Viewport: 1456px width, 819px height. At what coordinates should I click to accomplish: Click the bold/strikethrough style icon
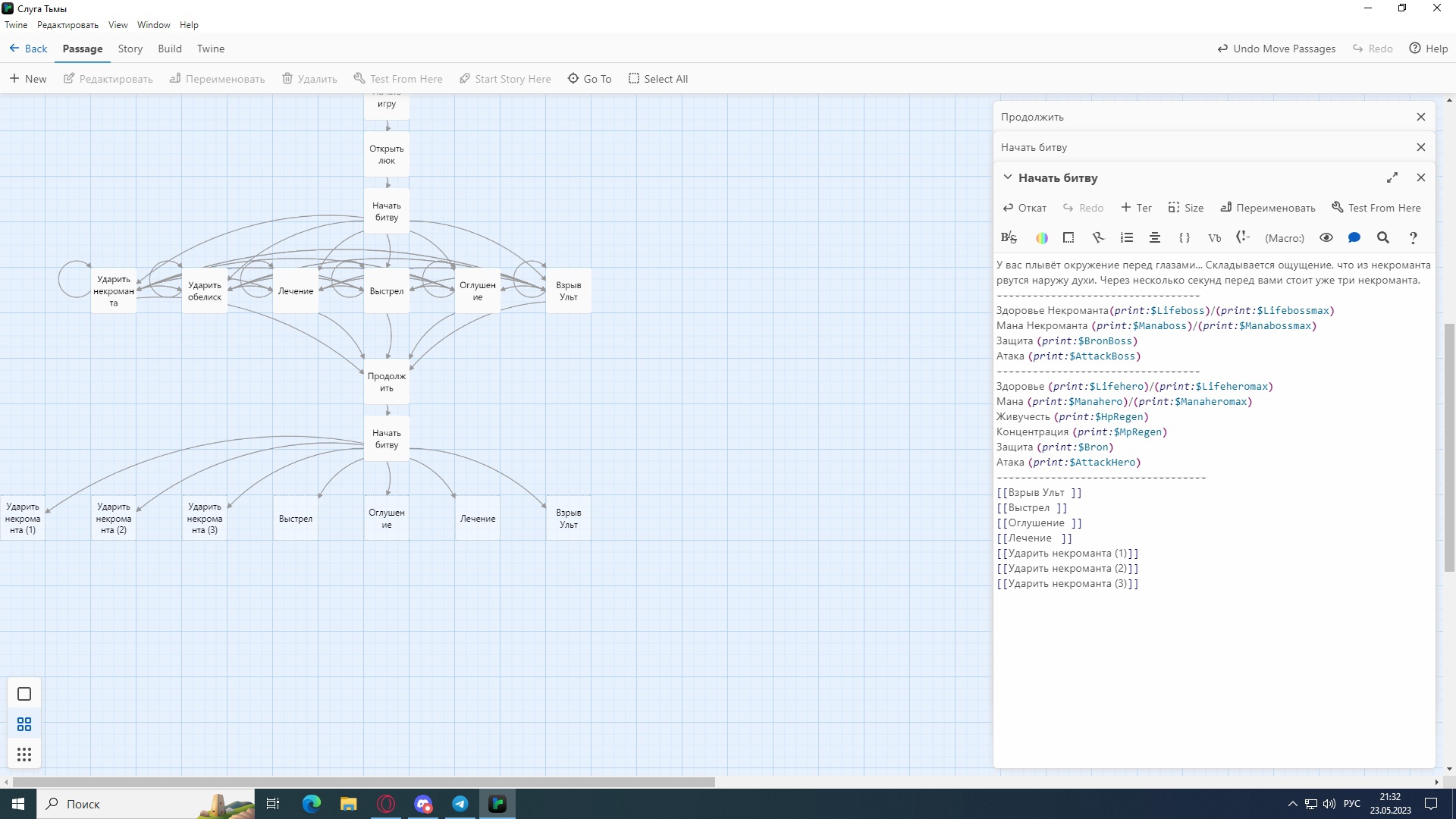1009,238
